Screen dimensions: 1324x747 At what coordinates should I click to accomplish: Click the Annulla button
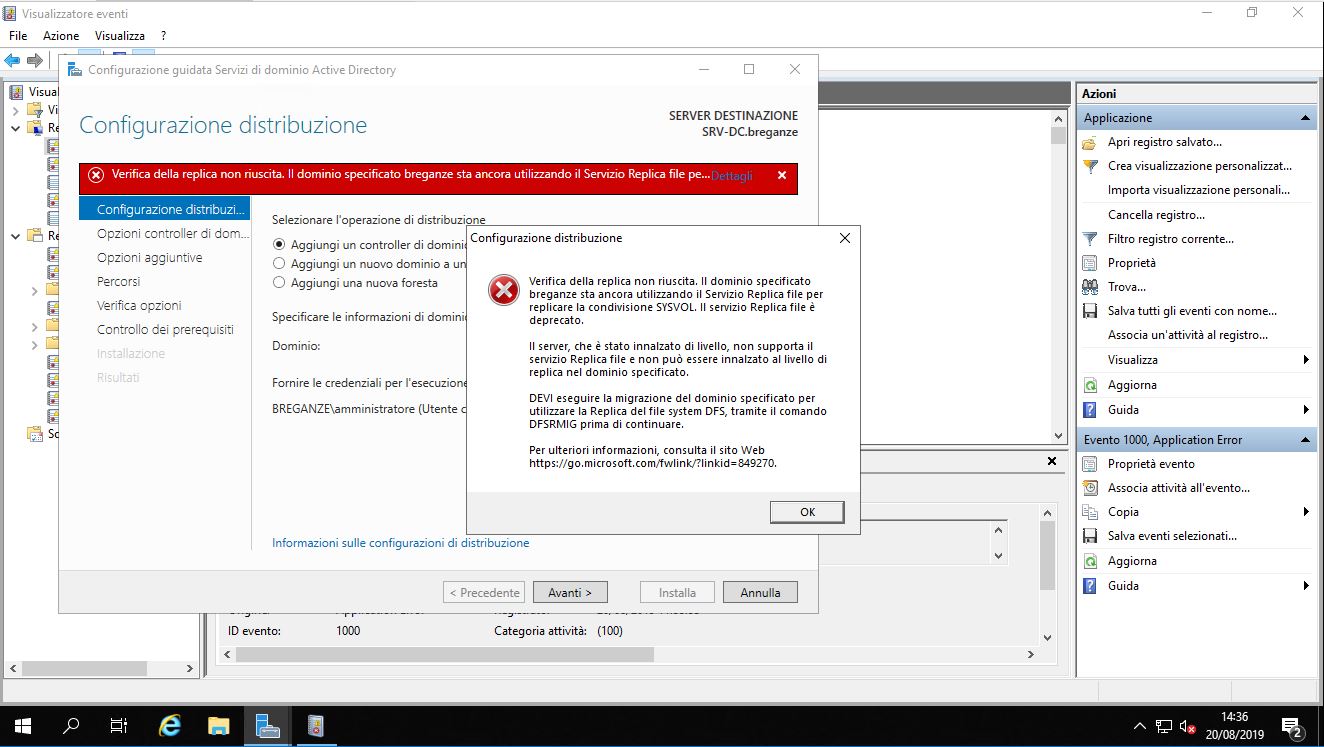point(760,592)
